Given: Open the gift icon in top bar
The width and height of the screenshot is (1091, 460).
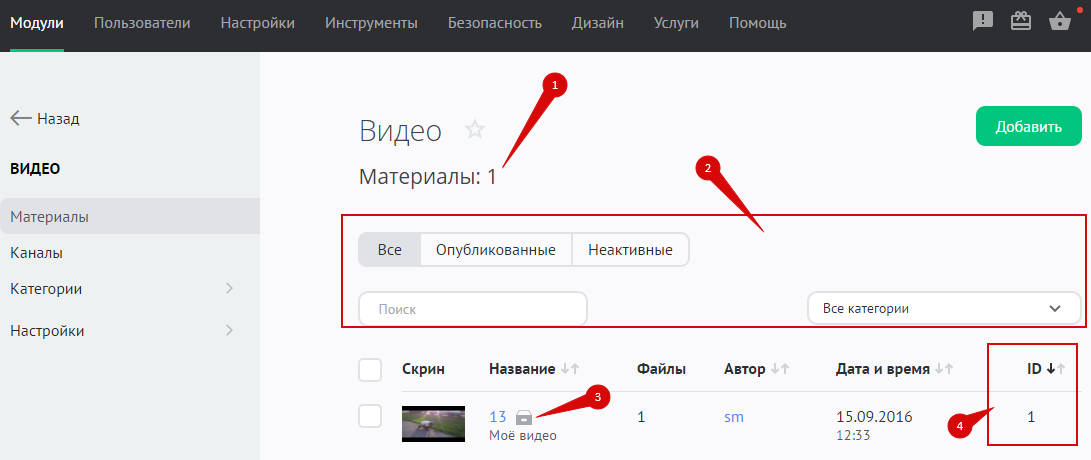Looking at the screenshot, I should 1021,22.
